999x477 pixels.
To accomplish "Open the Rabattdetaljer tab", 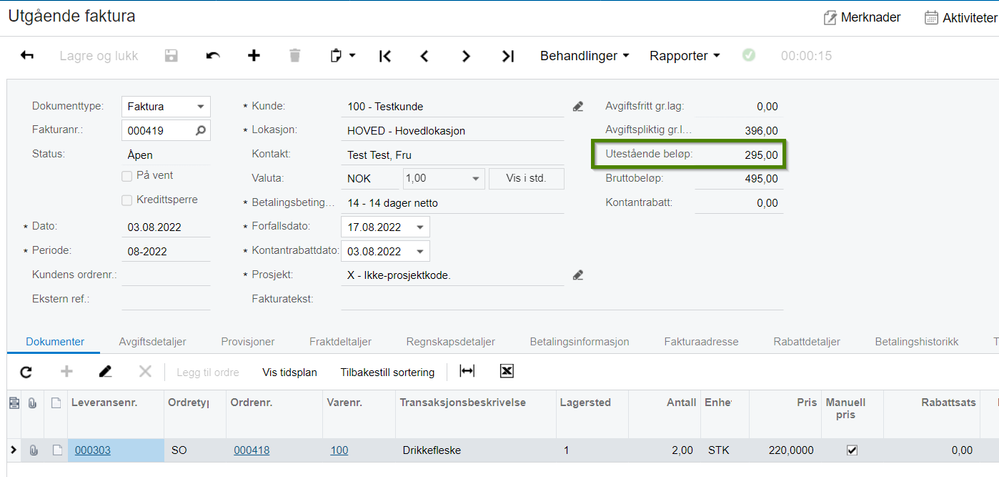I will pos(807,342).
